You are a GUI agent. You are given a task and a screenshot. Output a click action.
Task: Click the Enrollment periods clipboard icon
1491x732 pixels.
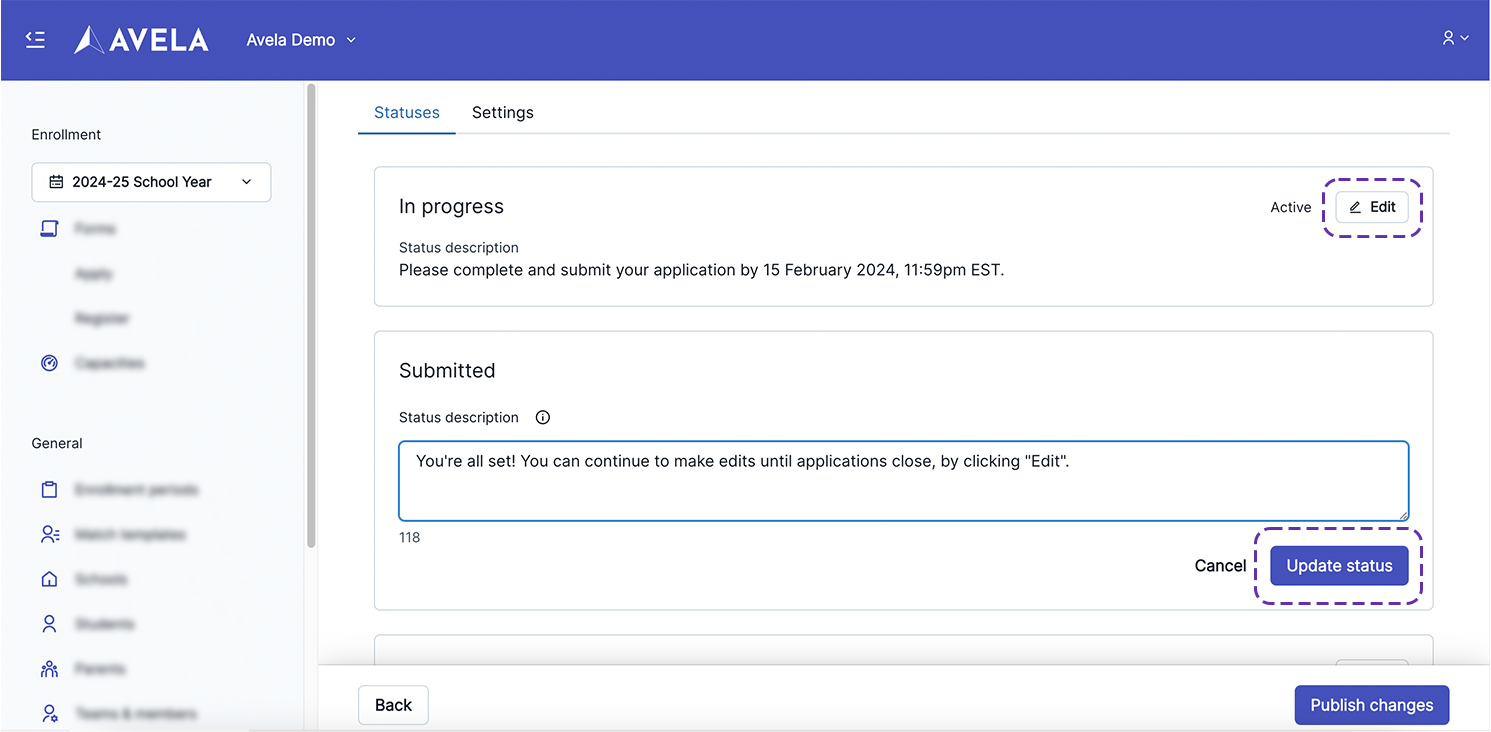49,490
